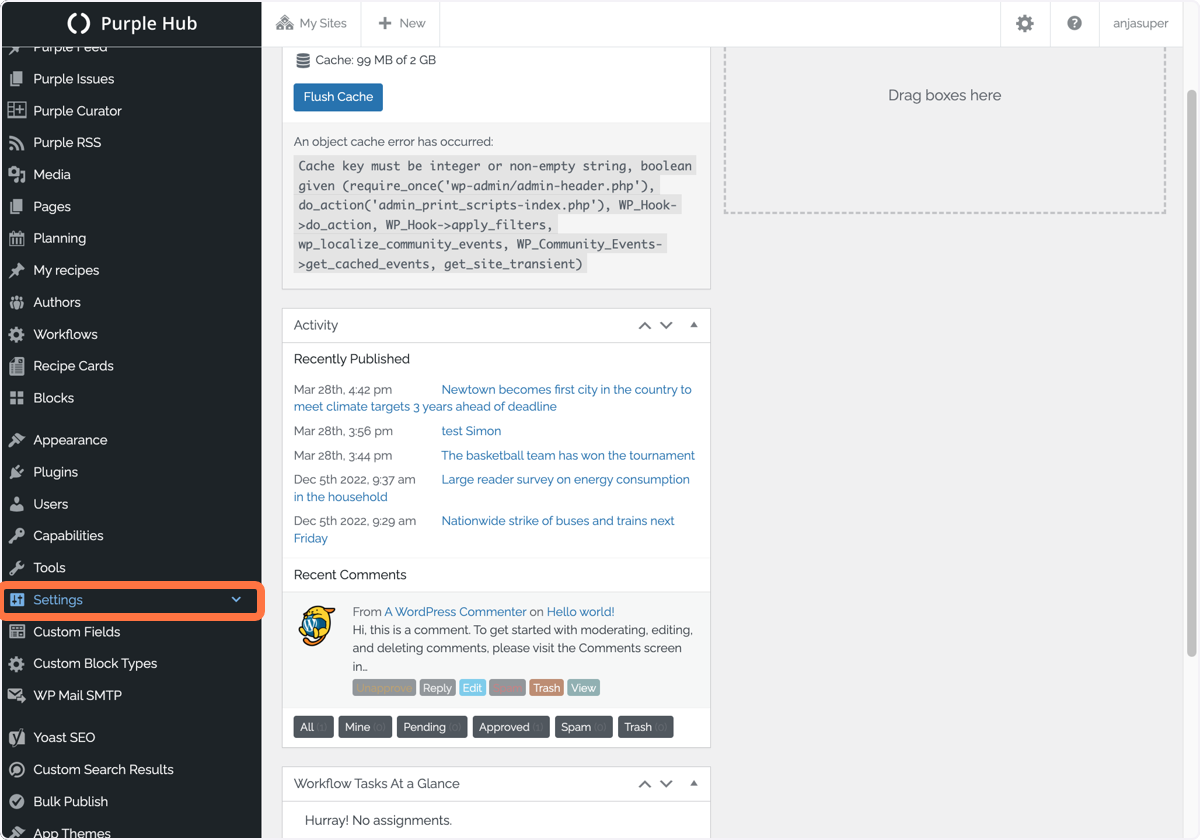Click the Custom Block Types gear icon
This screenshot has height=840, width=1200.
coord(16,664)
